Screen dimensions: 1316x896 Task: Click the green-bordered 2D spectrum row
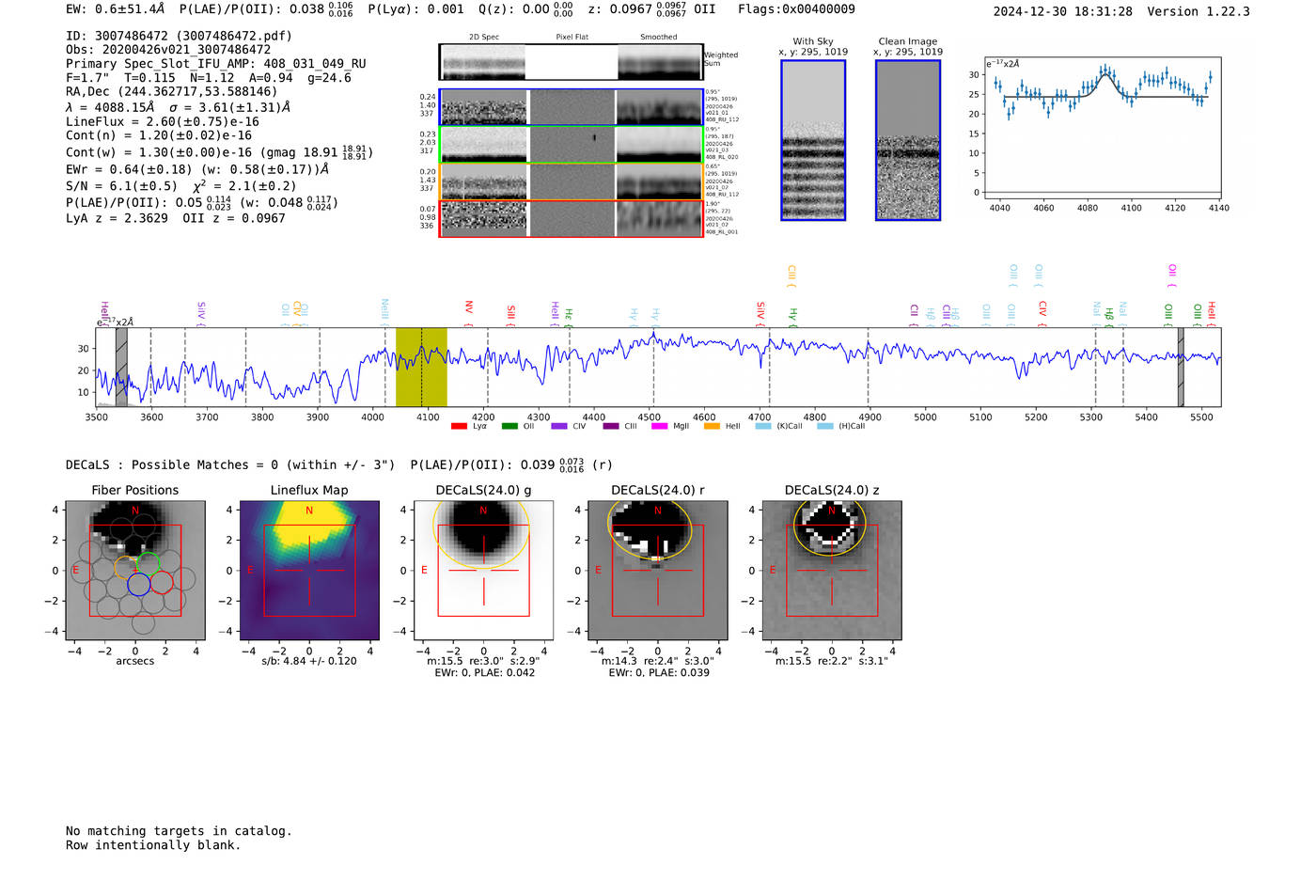[572, 145]
